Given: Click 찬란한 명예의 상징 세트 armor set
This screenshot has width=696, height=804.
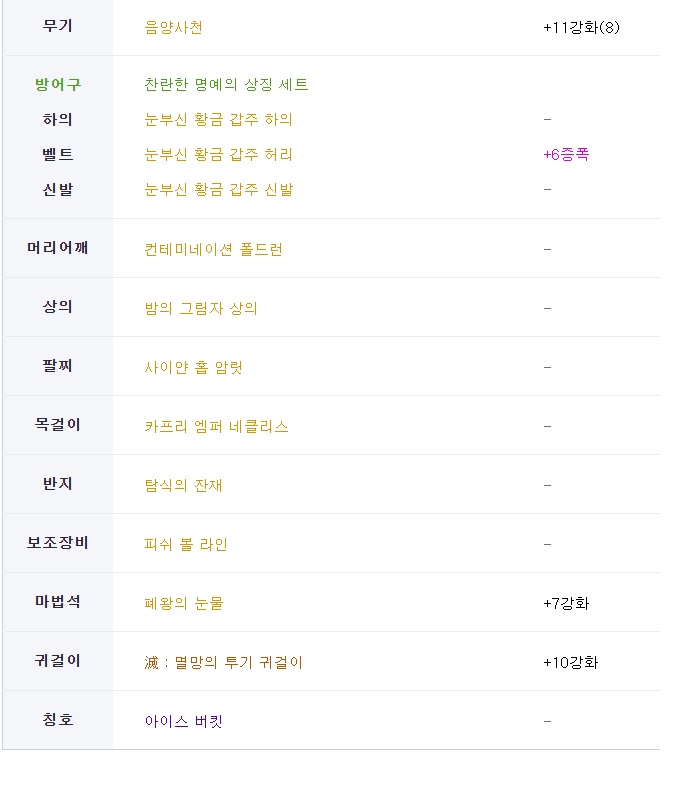Looking at the screenshot, I should [226, 84].
